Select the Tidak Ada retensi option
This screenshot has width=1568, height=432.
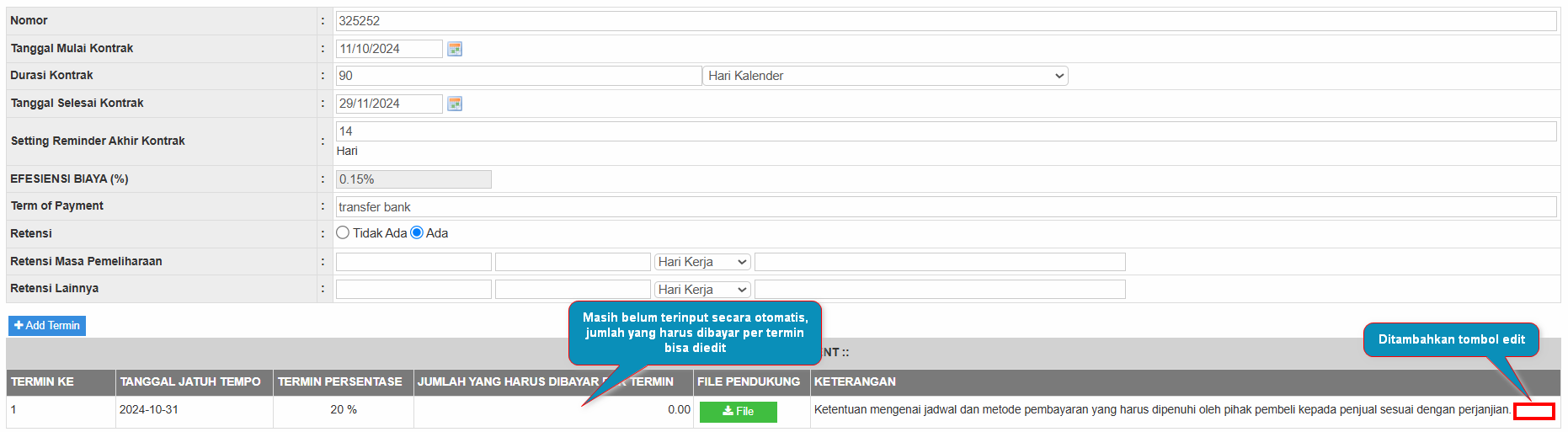[343, 232]
